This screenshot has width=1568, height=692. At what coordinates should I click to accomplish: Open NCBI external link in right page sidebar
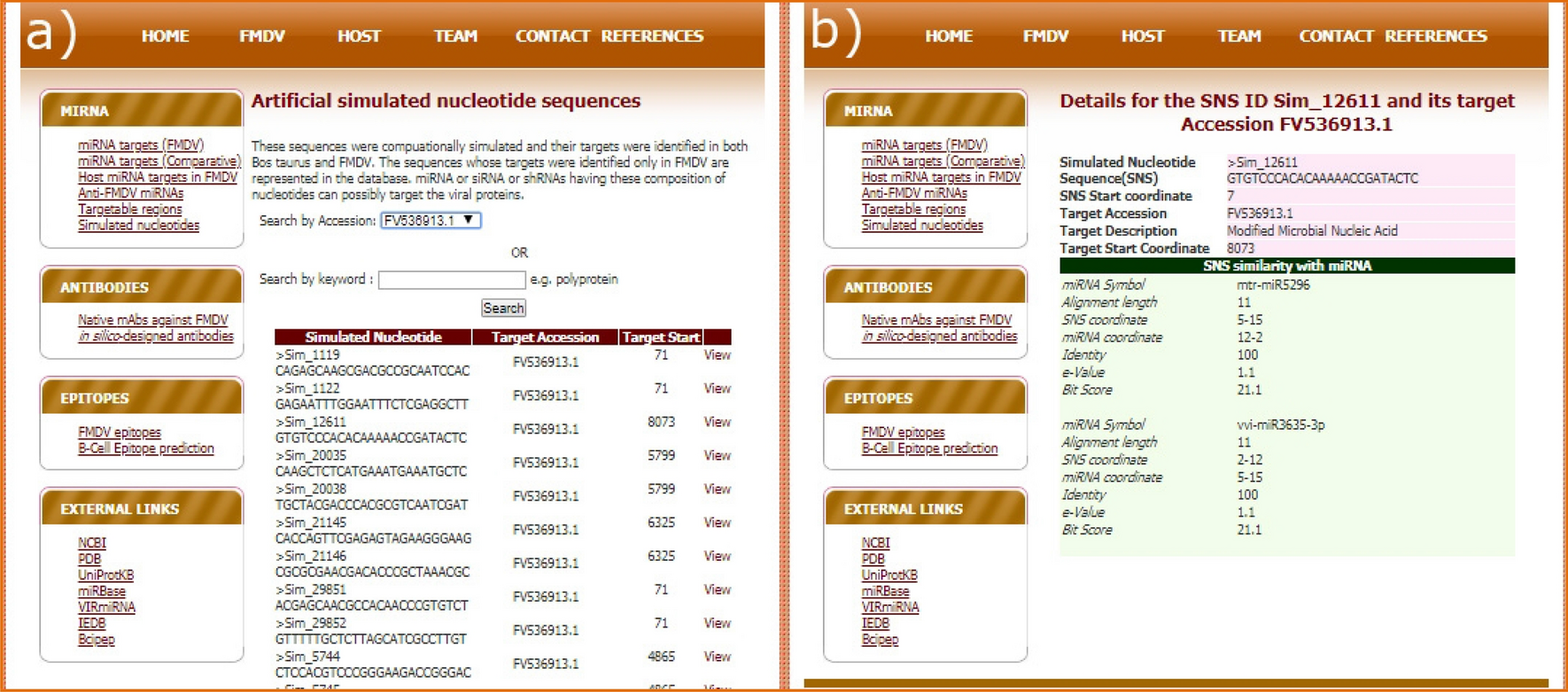click(876, 543)
